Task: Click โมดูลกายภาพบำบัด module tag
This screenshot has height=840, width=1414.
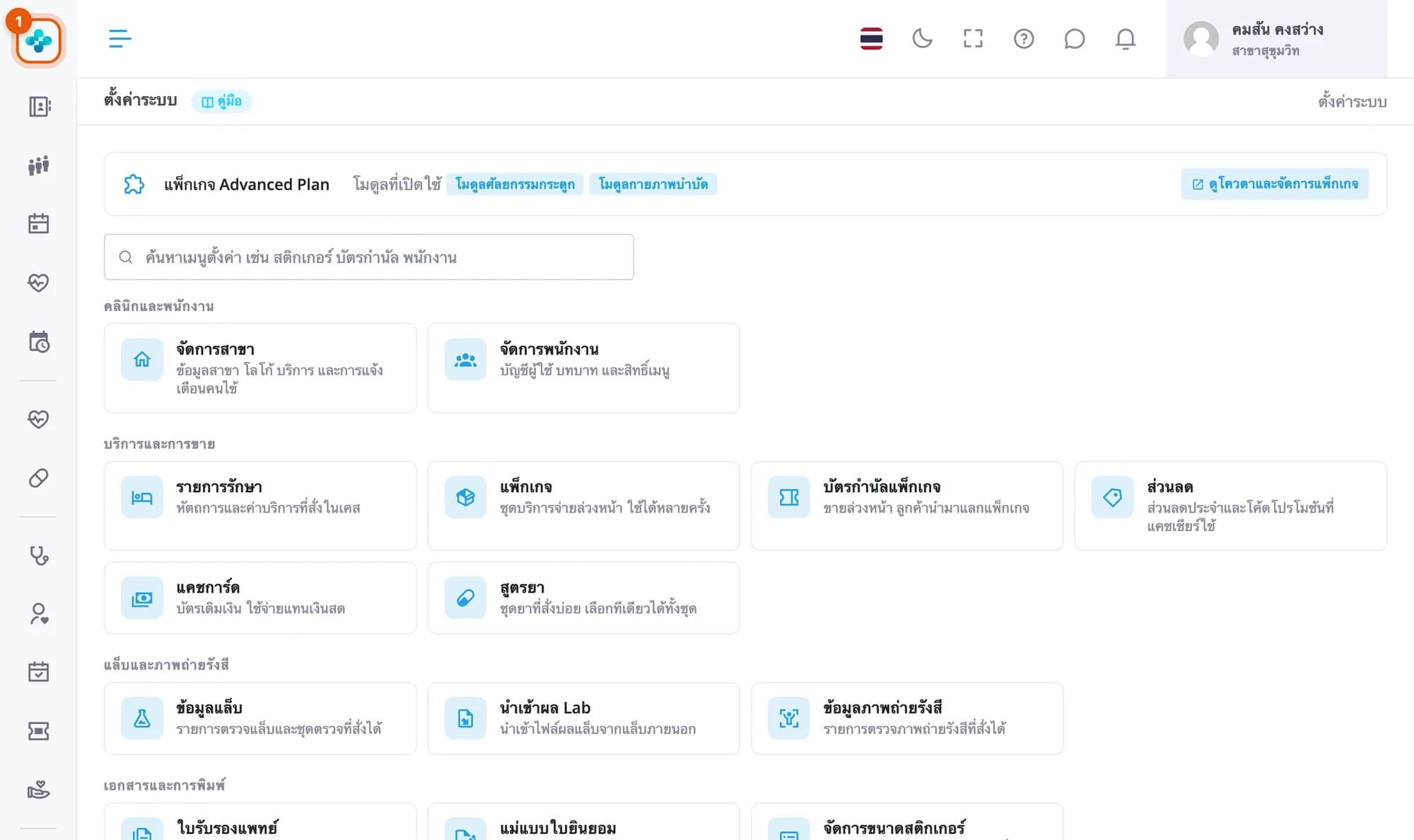Action: click(653, 184)
